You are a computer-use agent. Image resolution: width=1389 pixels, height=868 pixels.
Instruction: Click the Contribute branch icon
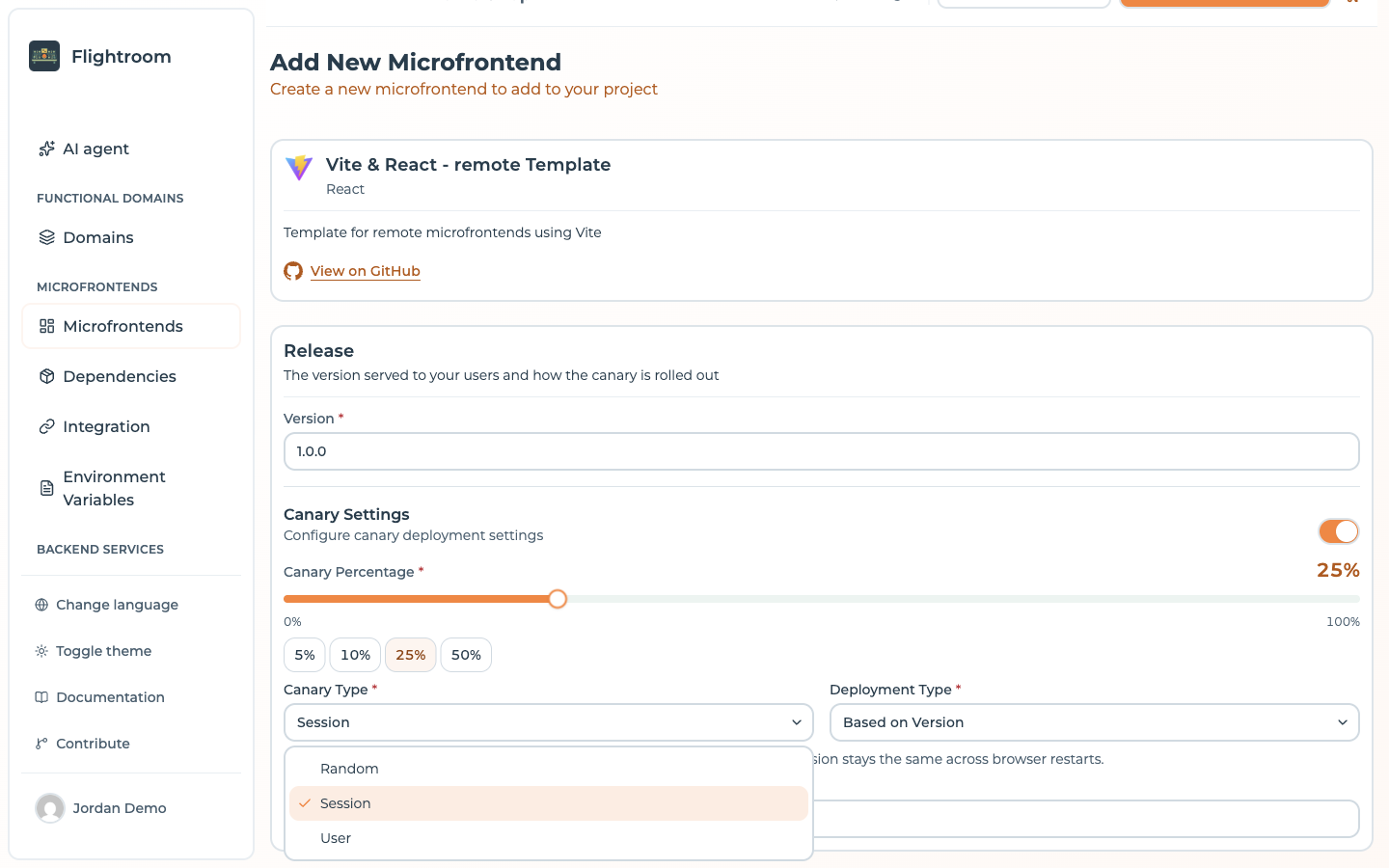(x=41, y=744)
